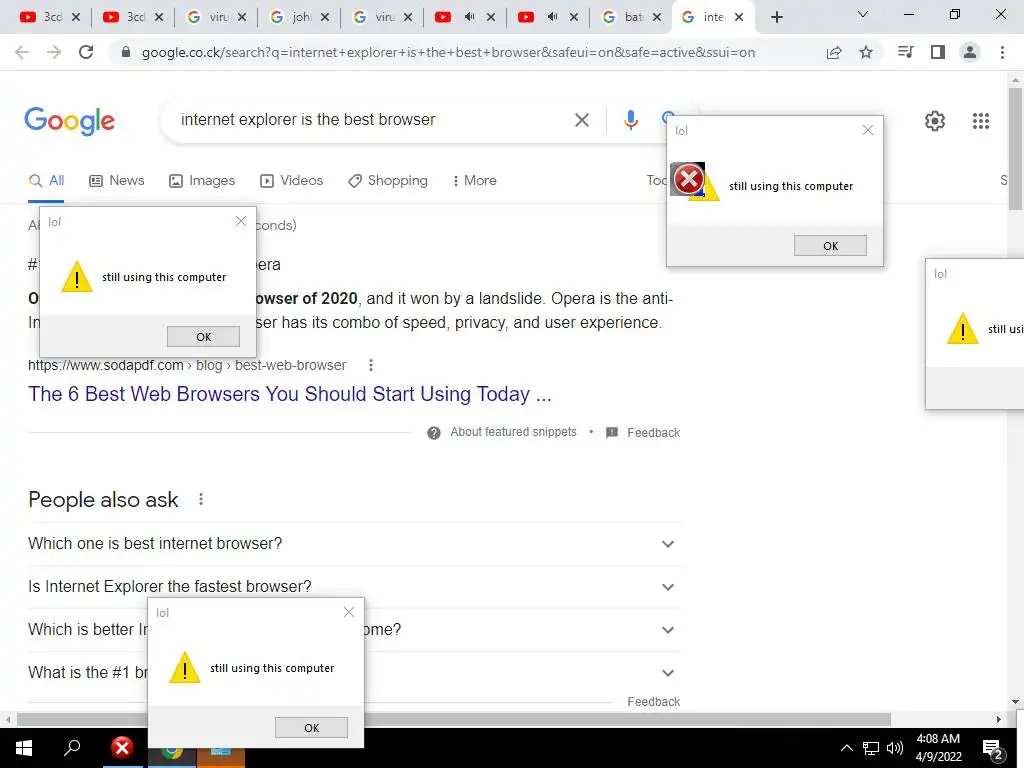Open 'The 6 Best Web Browsers' result link

tap(290, 394)
